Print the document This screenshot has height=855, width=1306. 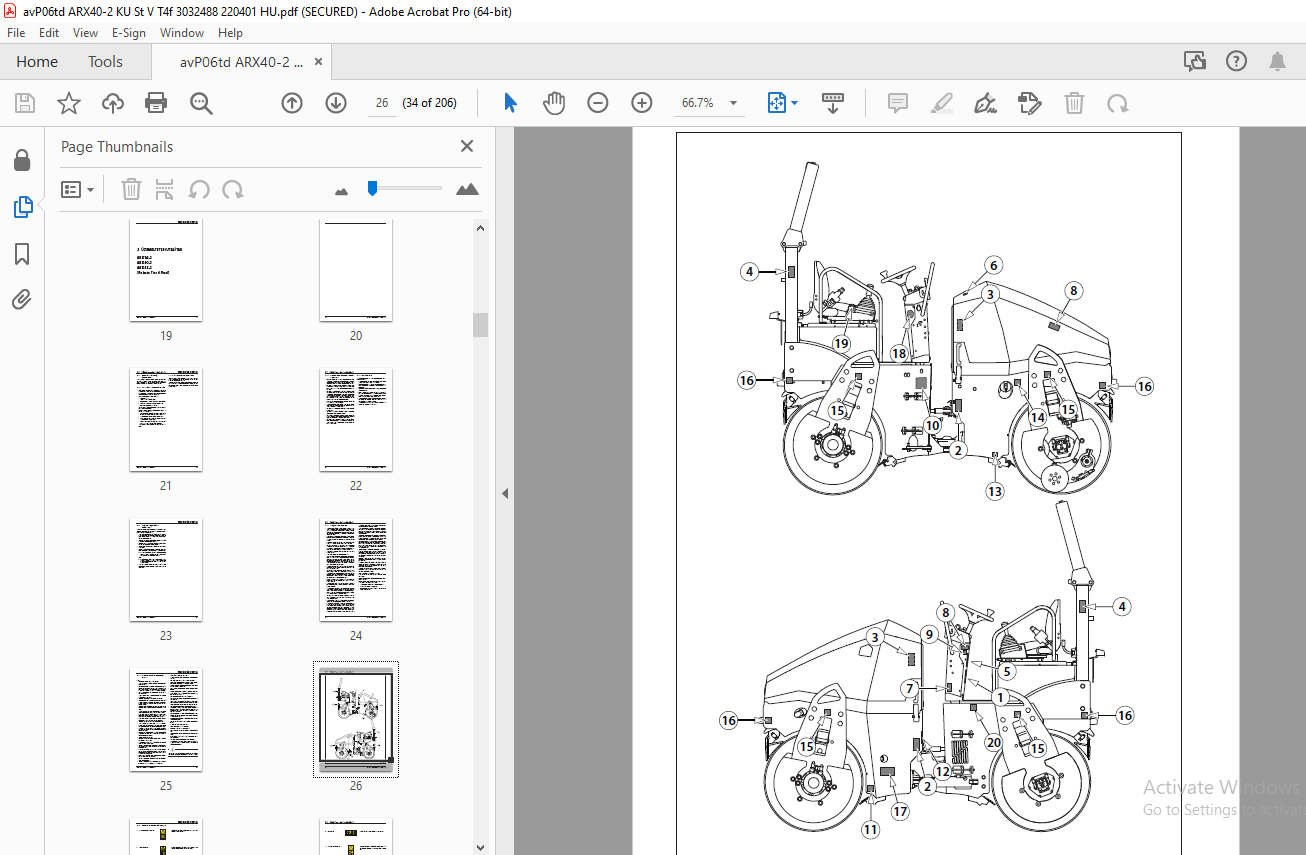pyautogui.click(x=156, y=103)
